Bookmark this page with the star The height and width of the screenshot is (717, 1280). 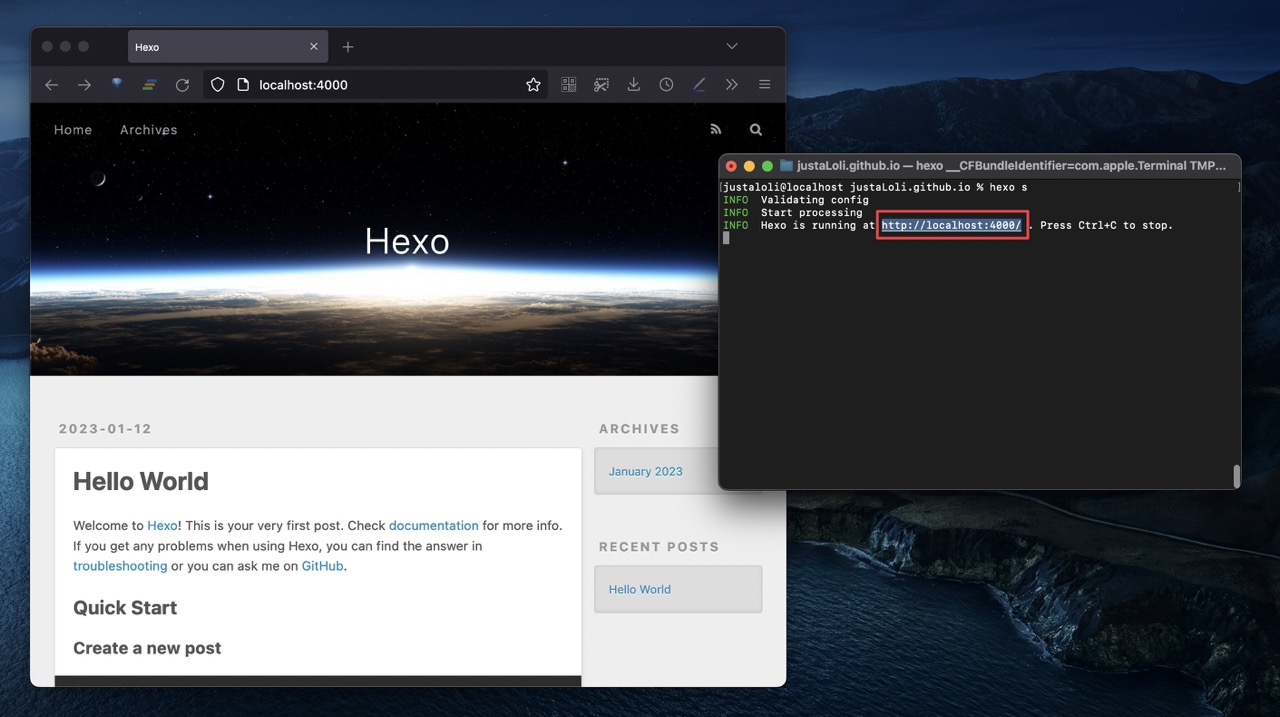[533, 85]
